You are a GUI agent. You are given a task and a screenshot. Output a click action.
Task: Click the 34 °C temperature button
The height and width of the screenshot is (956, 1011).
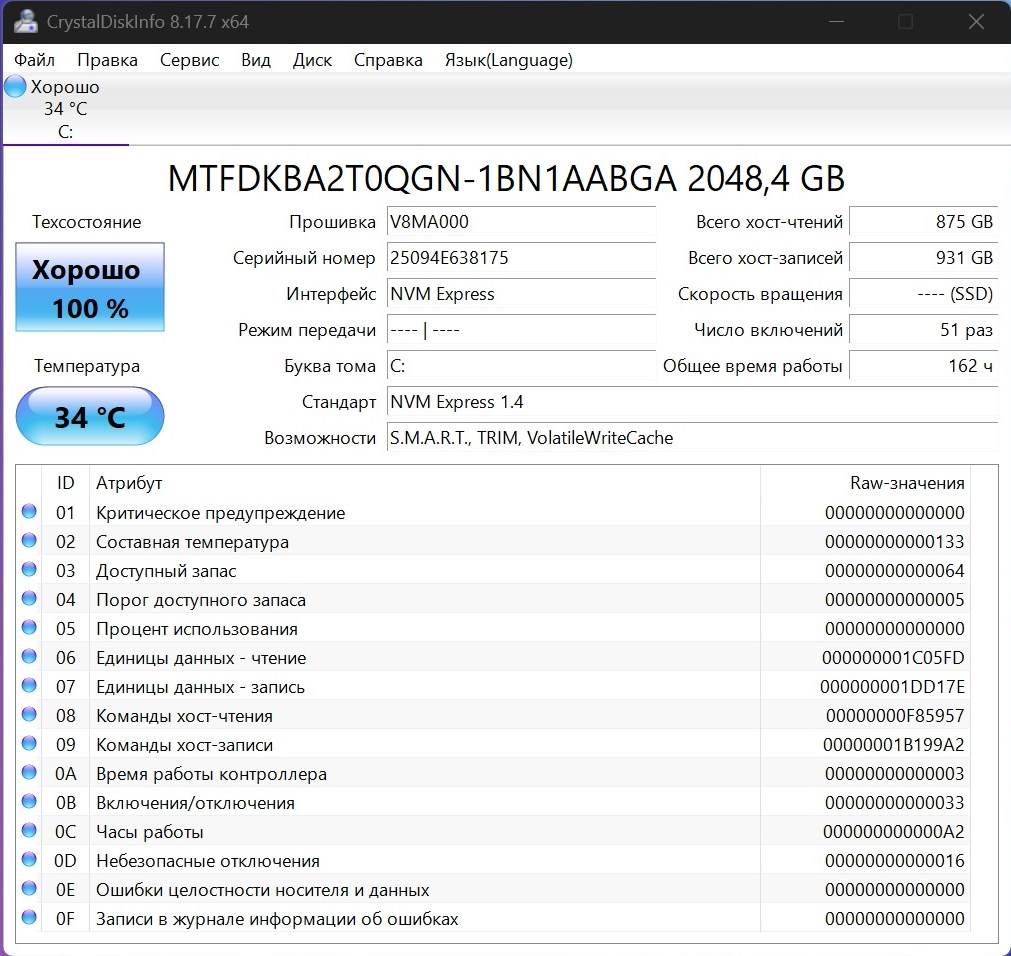(90, 416)
